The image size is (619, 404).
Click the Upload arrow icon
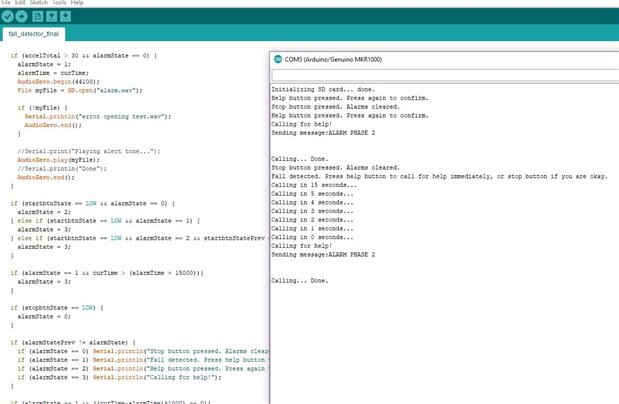coord(22,17)
